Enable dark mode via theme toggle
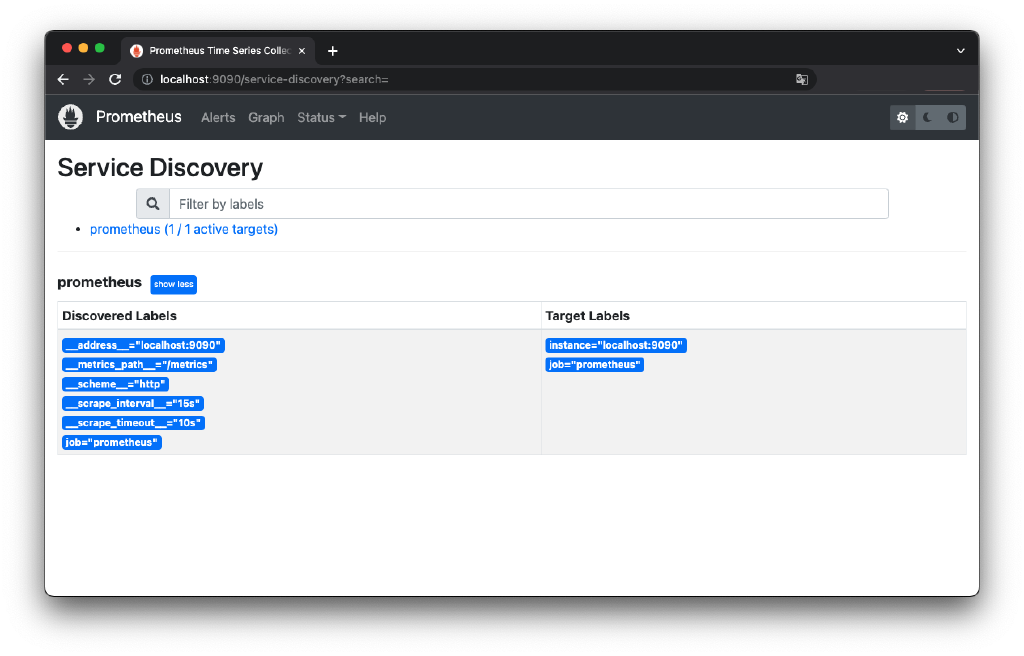This screenshot has height=656, width=1024. coord(926,117)
